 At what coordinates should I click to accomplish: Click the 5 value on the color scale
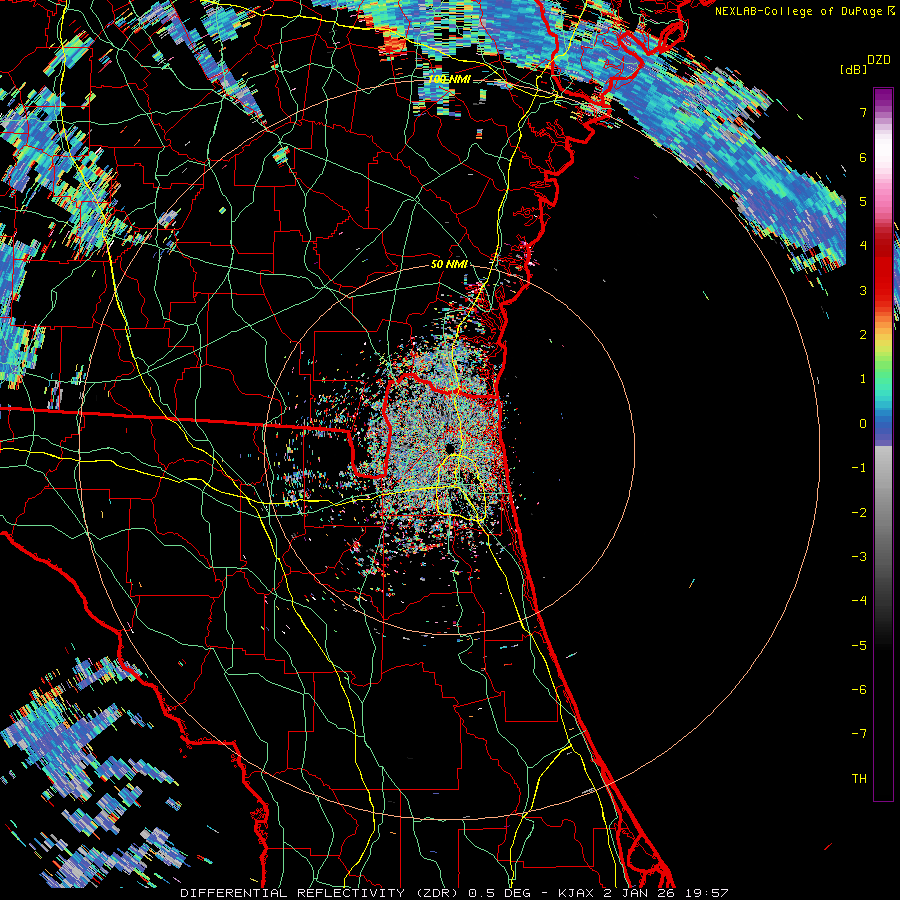click(863, 201)
